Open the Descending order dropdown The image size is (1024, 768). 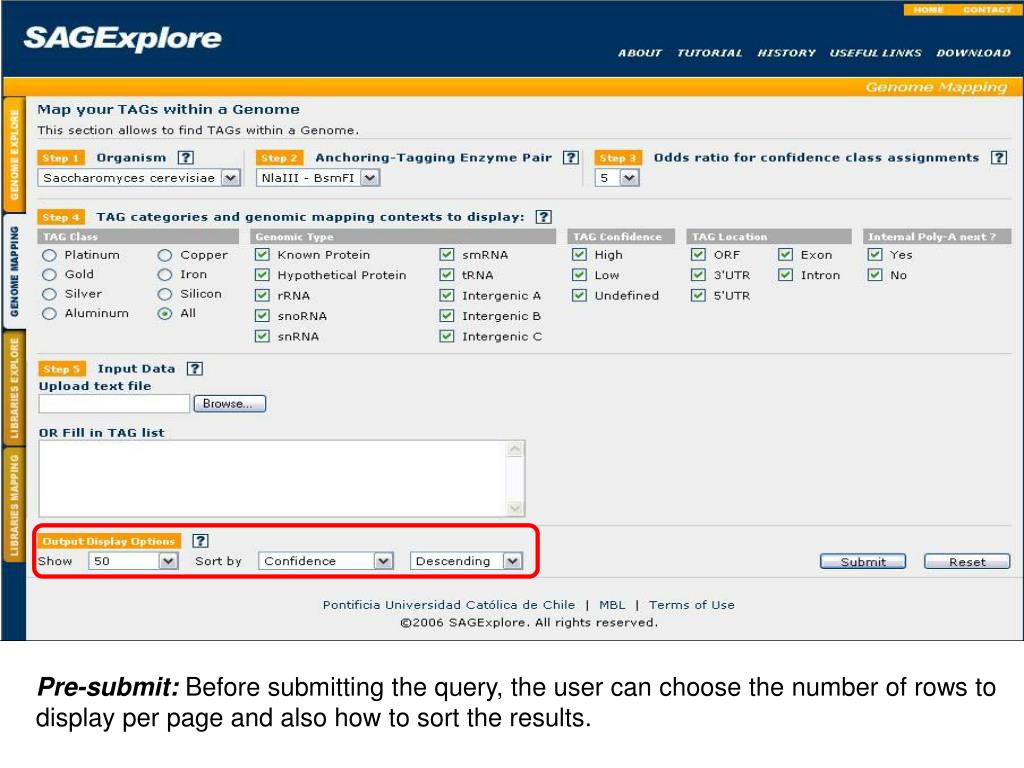click(x=466, y=561)
